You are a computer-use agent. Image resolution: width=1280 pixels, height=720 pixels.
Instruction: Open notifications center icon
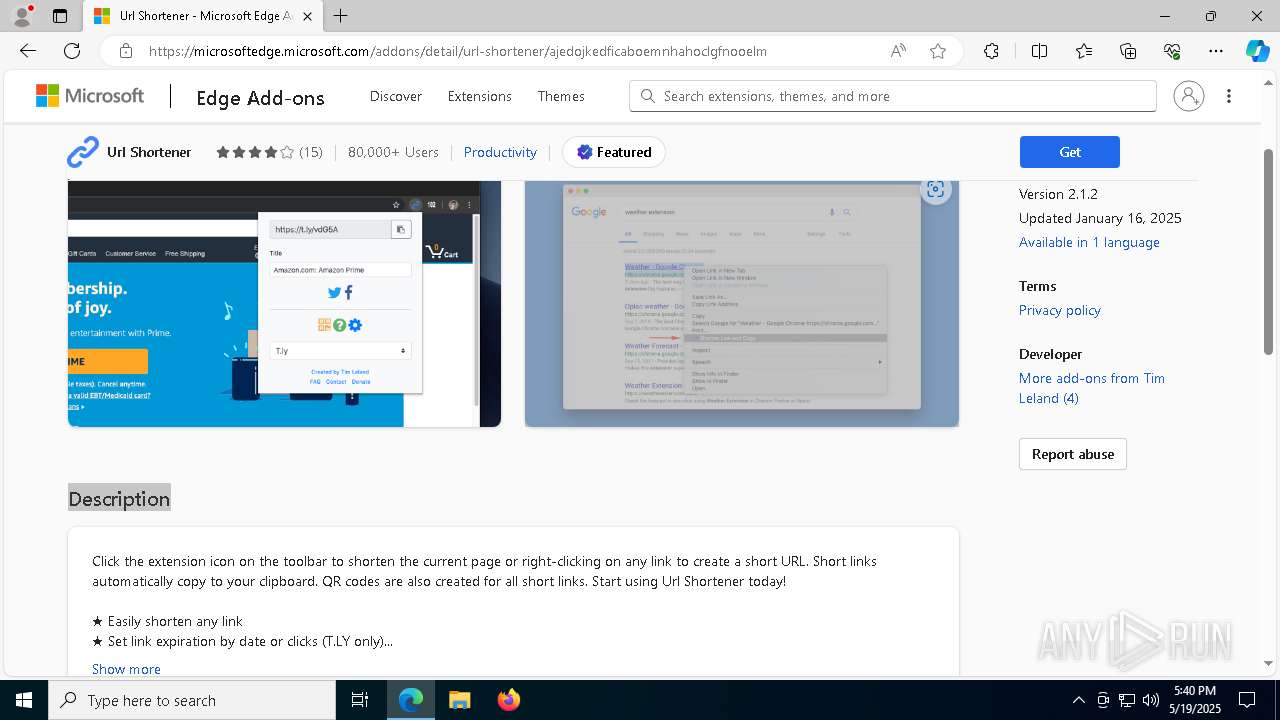[1248, 700]
